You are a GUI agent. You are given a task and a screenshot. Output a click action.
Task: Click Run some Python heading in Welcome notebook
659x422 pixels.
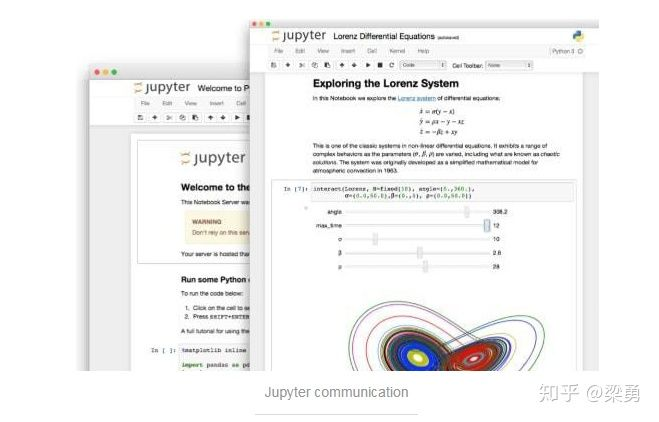pyautogui.click(x=215, y=280)
